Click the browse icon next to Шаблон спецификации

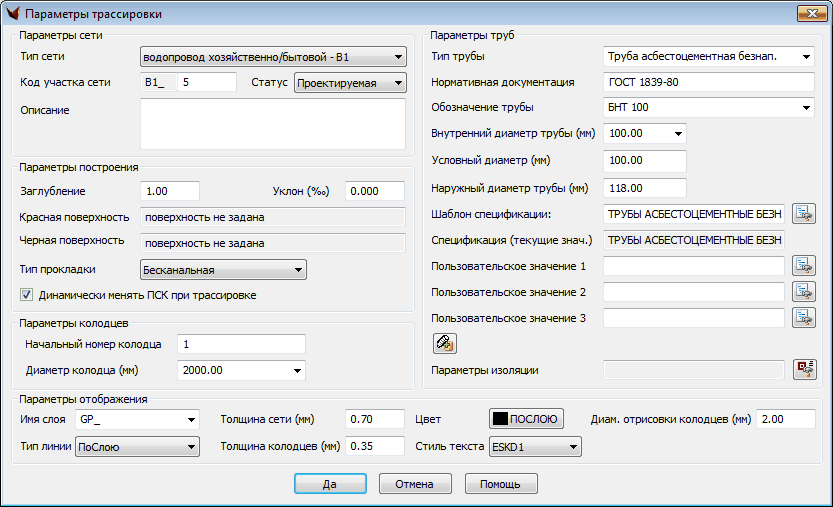(804, 213)
